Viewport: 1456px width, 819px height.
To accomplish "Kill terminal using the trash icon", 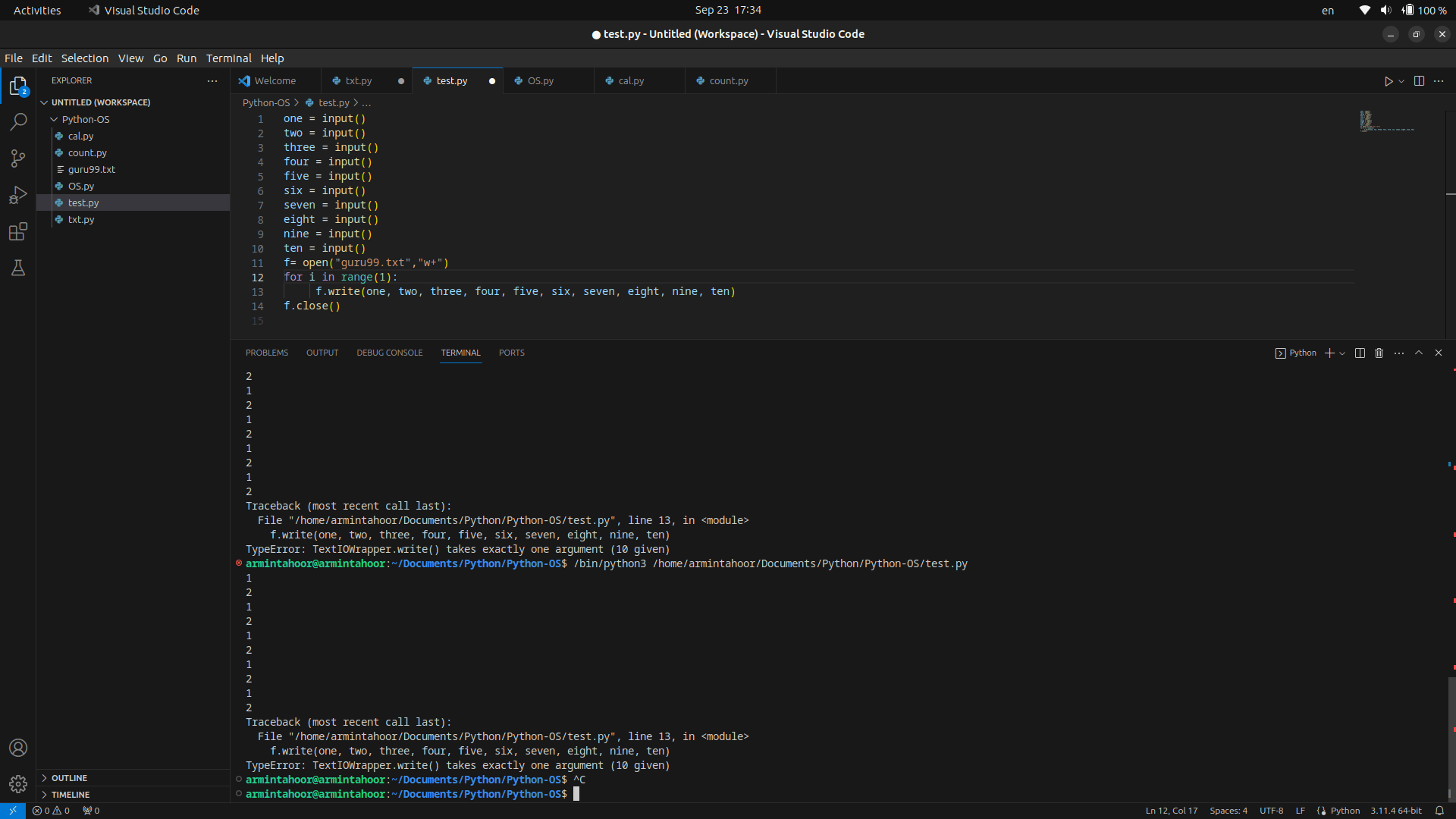I will click(1379, 353).
